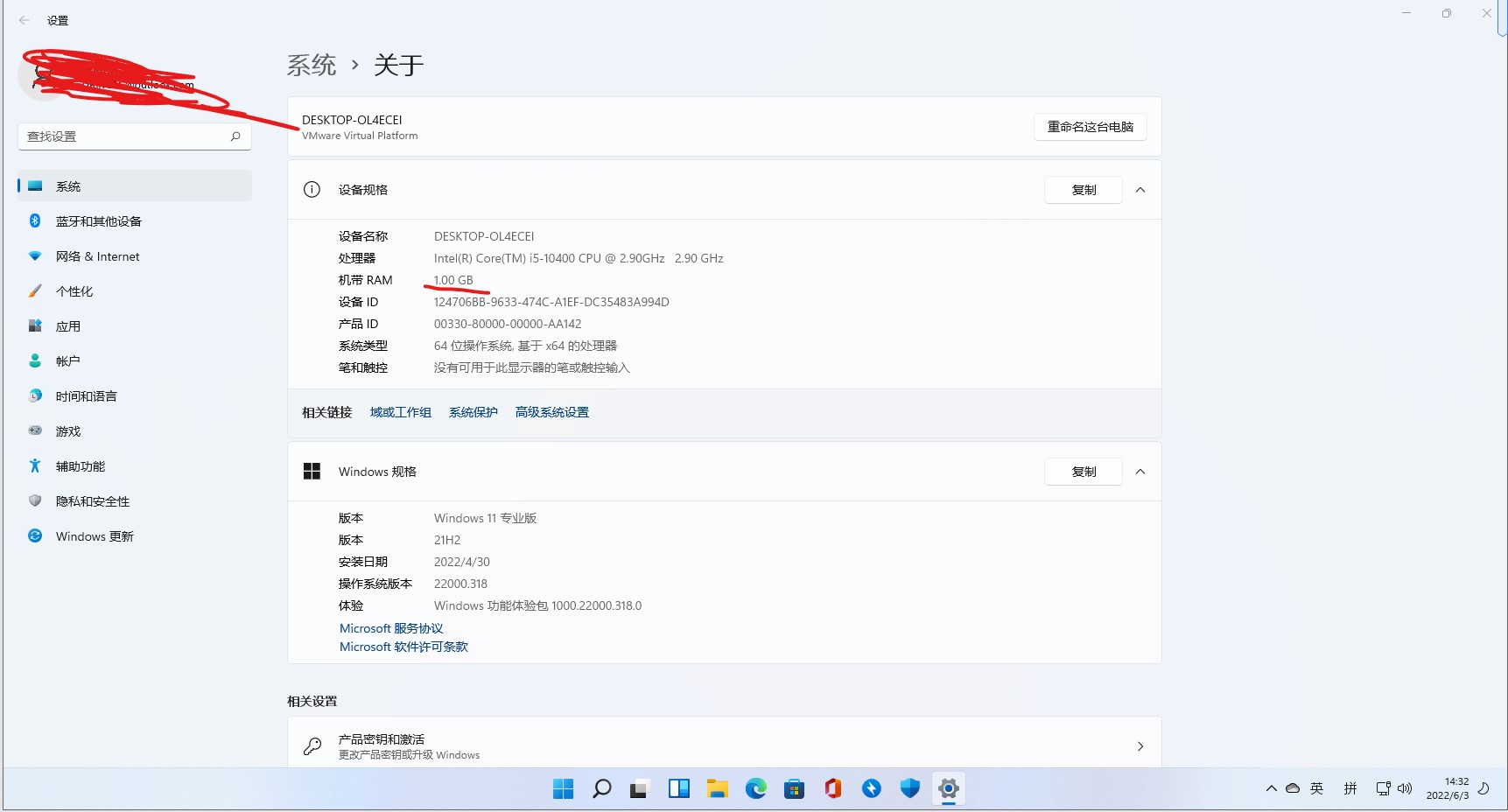
Task: Click the OS build 22000.318 value
Action: pyautogui.click(x=461, y=584)
